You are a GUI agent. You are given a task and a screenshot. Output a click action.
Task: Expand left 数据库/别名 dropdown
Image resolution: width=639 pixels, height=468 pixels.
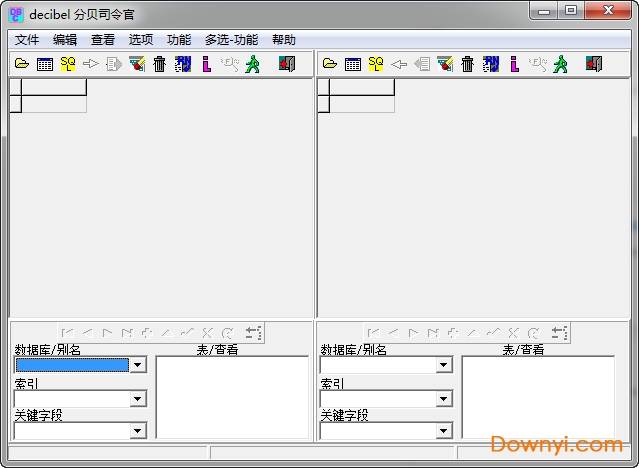tap(138, 365)
